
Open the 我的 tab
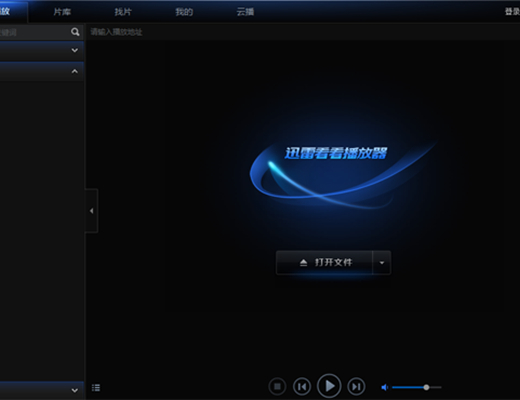click(184, 12)
